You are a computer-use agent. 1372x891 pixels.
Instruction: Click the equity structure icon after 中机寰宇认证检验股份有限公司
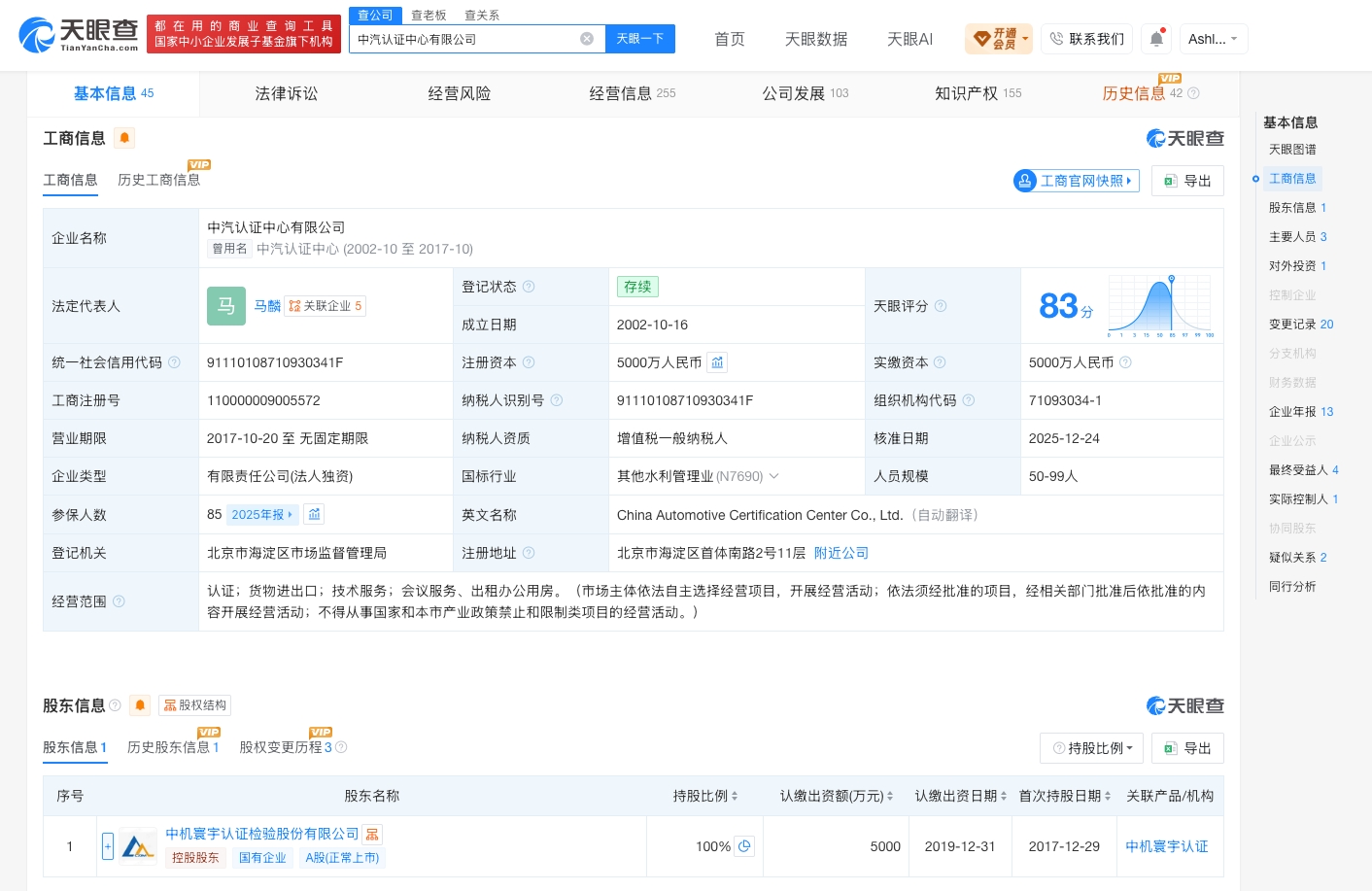372,835
